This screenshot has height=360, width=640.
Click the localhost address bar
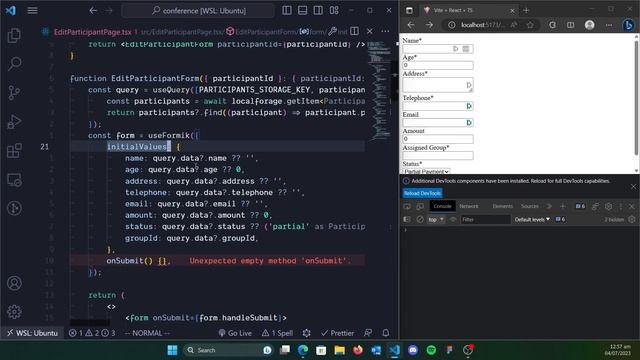pyautogui.click(x=482, y=25)
